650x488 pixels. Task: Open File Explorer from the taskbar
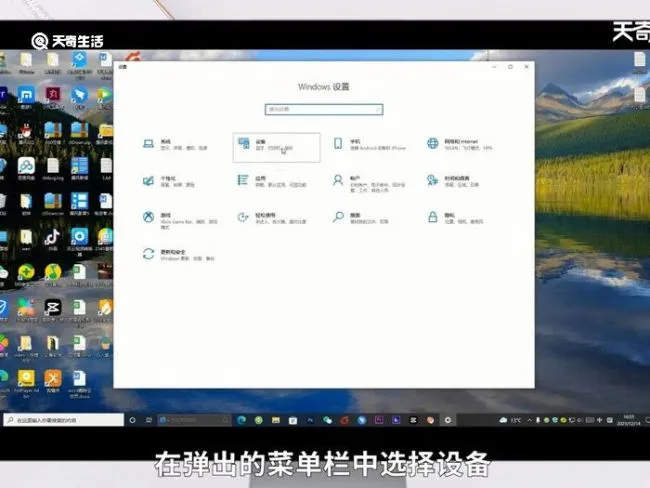point(276,420)
